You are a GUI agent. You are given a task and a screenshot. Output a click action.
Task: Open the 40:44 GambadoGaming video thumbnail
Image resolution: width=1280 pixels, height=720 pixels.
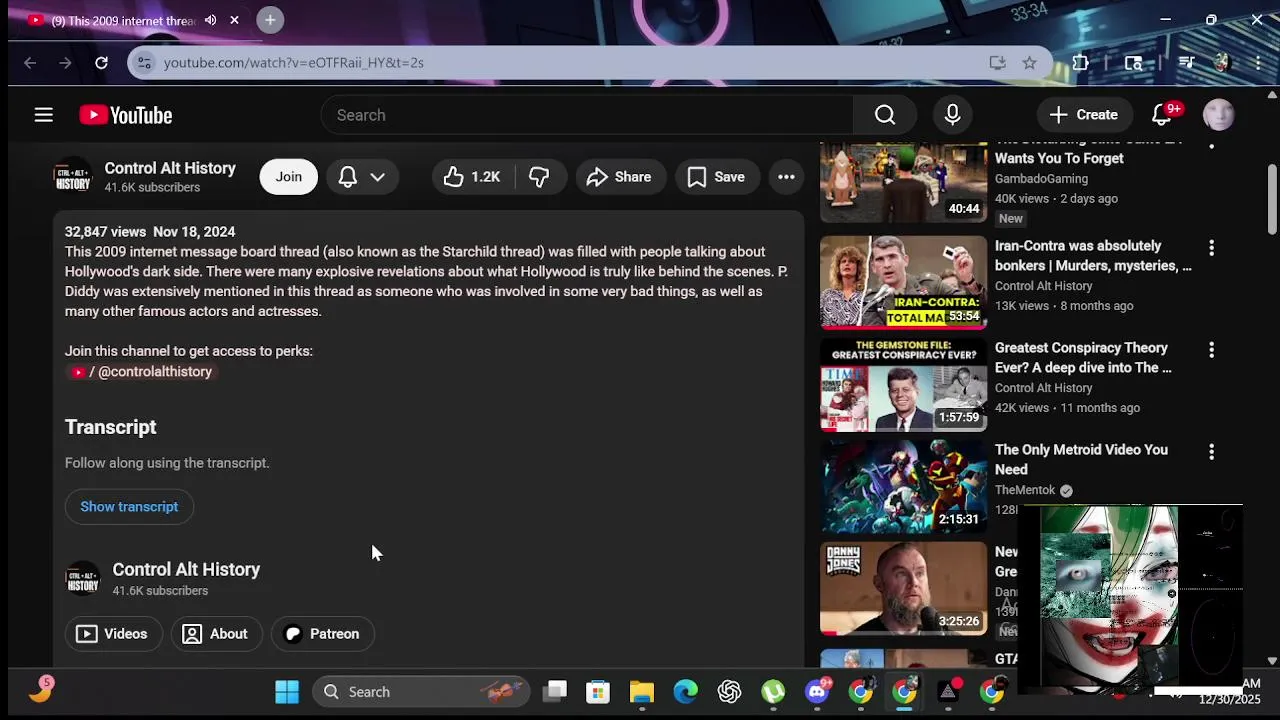pos(903,182)
